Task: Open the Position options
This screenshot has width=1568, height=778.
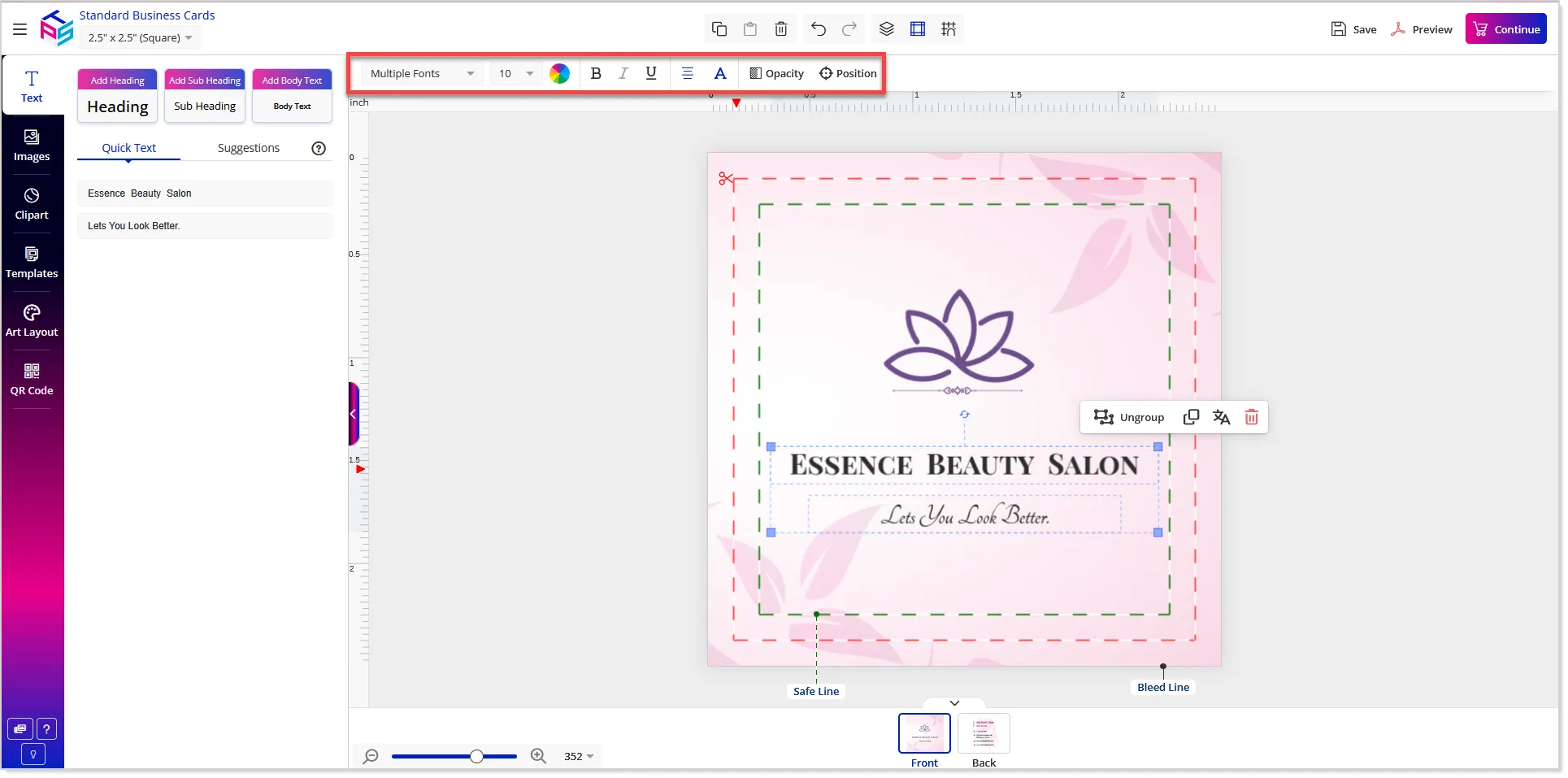Action: [x=848, y=73]
